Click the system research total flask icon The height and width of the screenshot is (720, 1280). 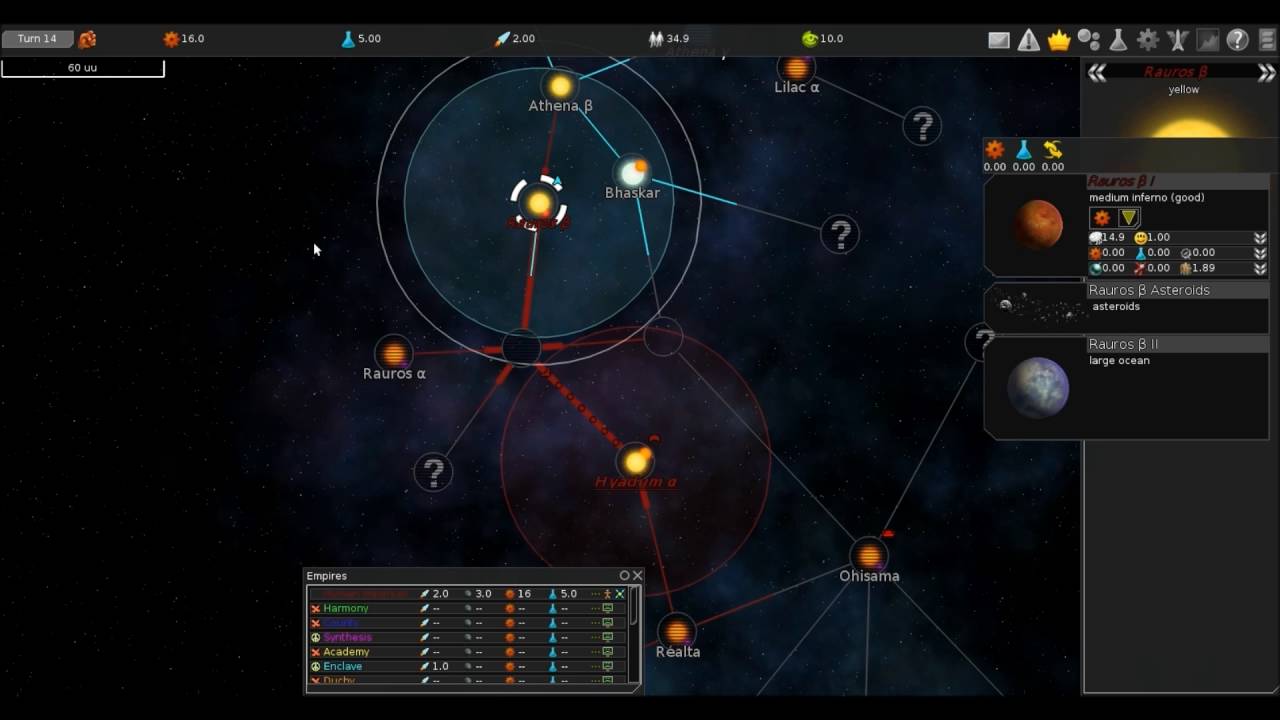tap(1023, 150)
